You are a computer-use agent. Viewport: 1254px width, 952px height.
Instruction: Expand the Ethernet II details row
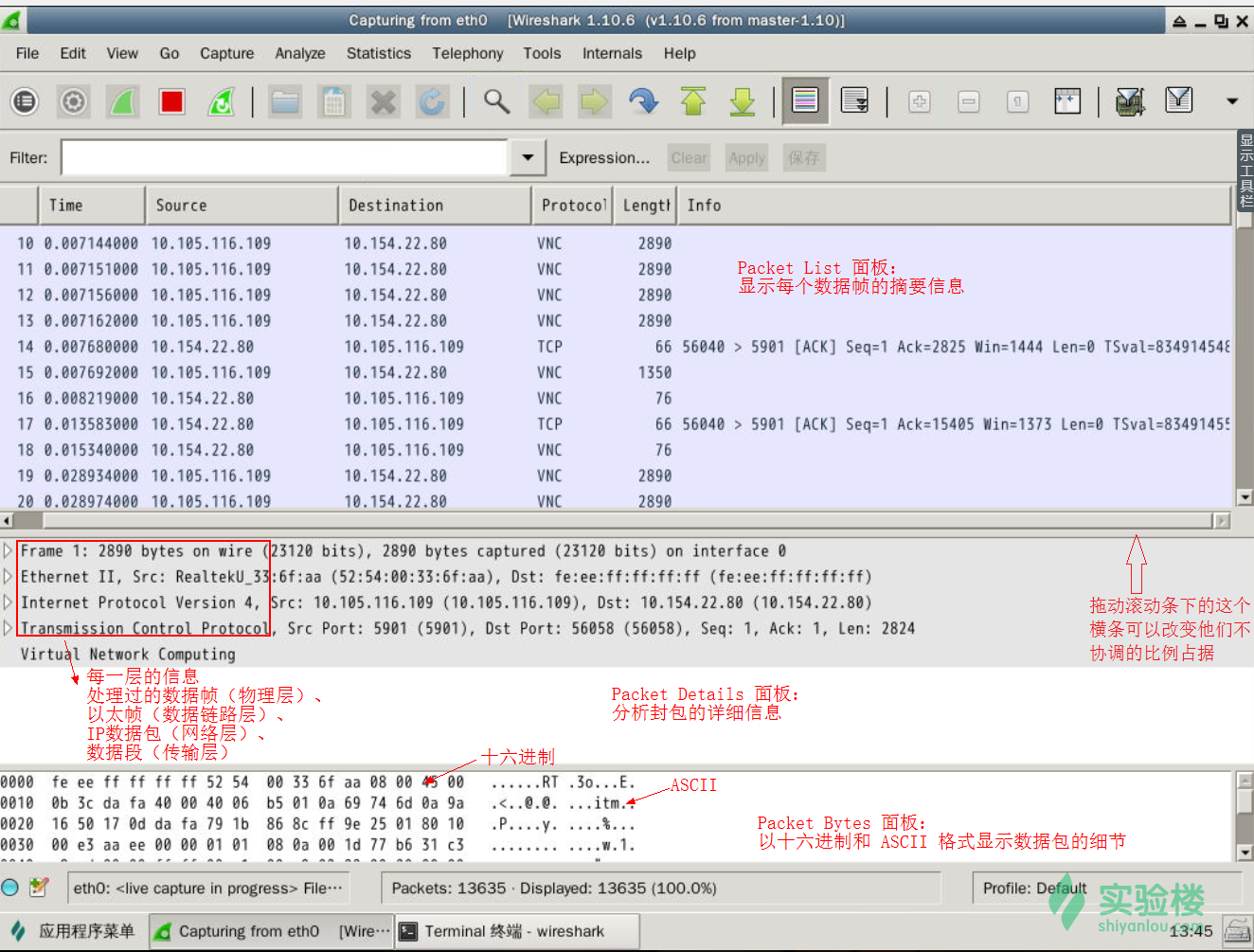pos(9,576)
